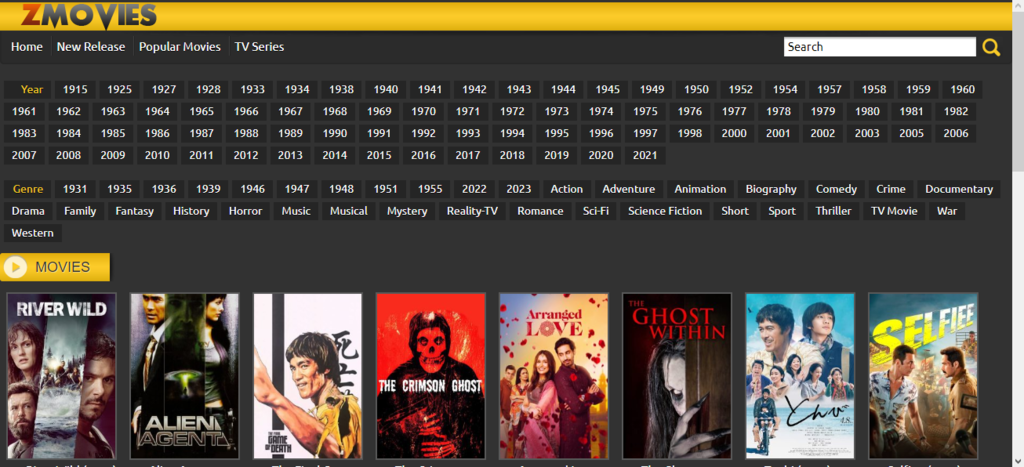The image size is (1024, 467).
Task: Select year 2017 filter
Action: 468,155
